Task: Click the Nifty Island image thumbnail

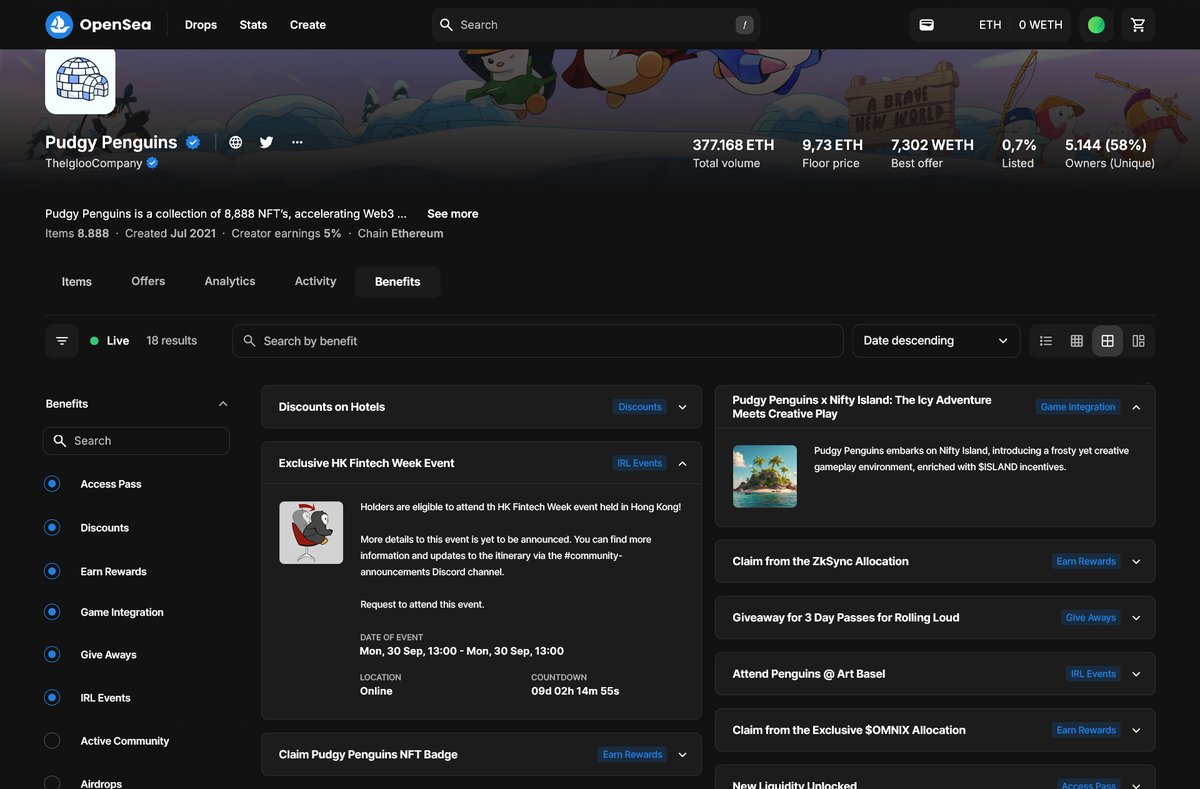Action: pyautogui.click(x=765, y=476)
